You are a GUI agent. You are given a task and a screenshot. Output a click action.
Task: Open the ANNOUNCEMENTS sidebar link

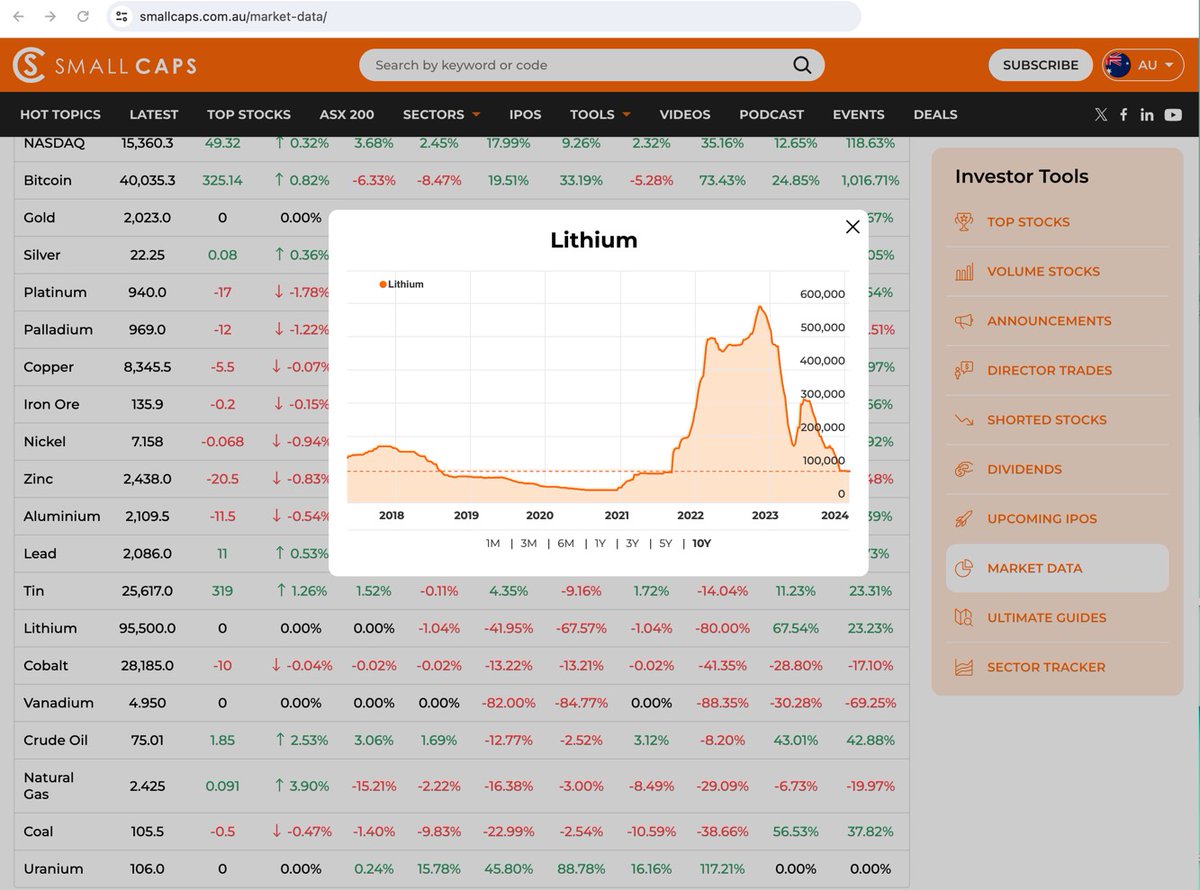click(1049, 321)
